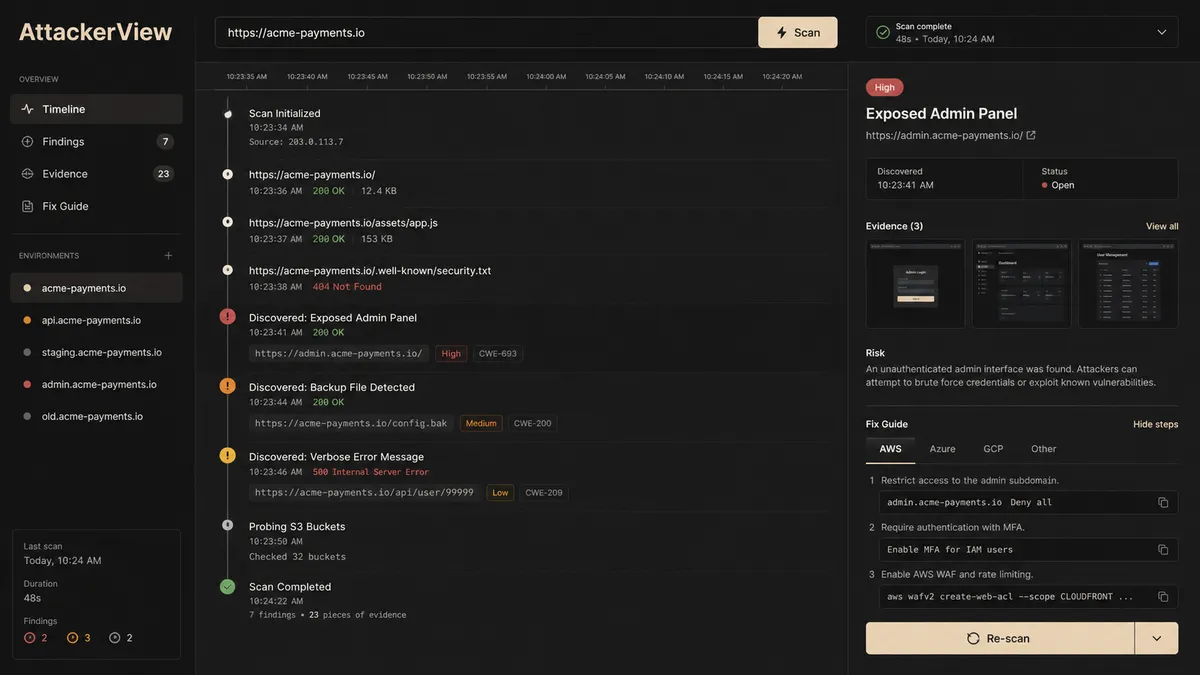Start scan with the Scan button
1200x675 pixels.
click(x=798, y=32)
